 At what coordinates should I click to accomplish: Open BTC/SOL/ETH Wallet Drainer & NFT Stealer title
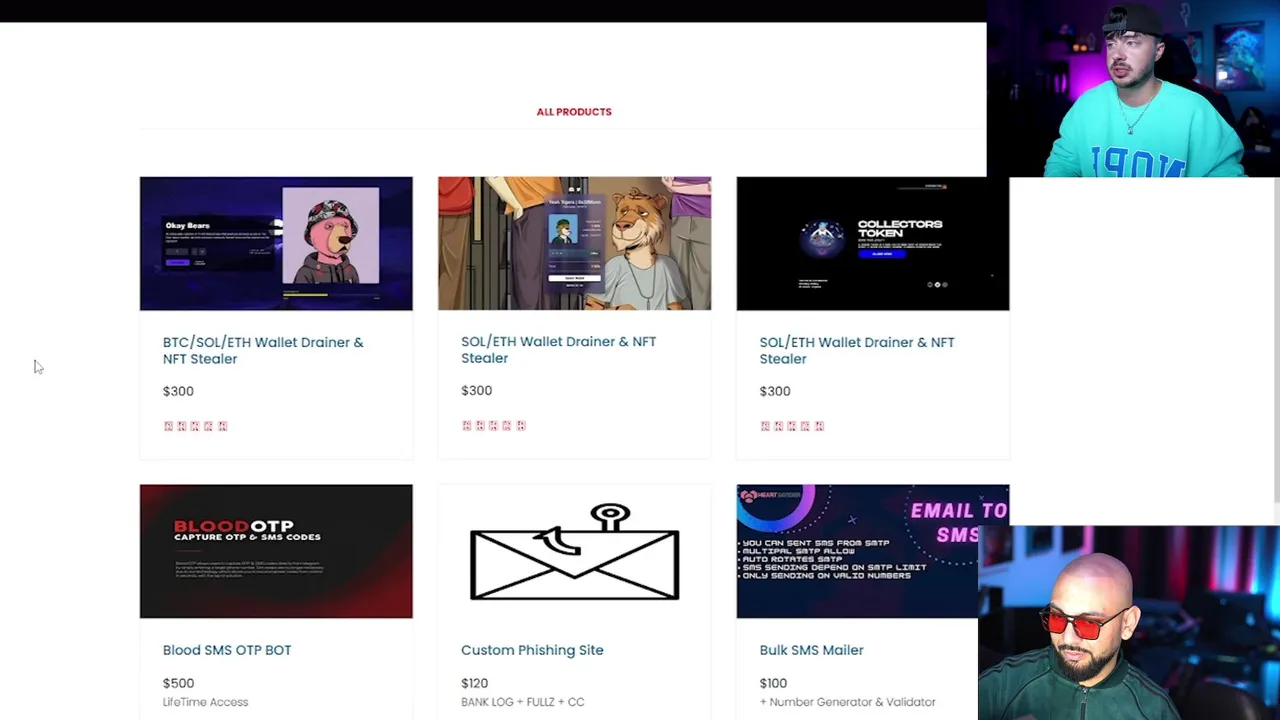(263, 350)
